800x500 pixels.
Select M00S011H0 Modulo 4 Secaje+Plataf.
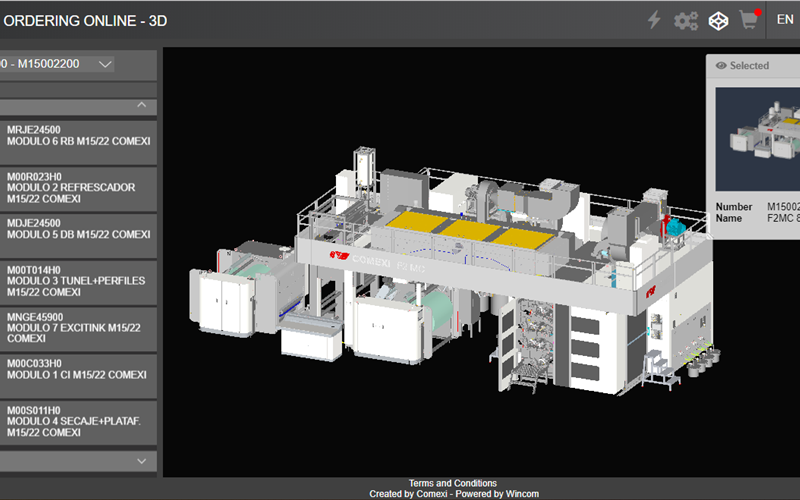78,421
